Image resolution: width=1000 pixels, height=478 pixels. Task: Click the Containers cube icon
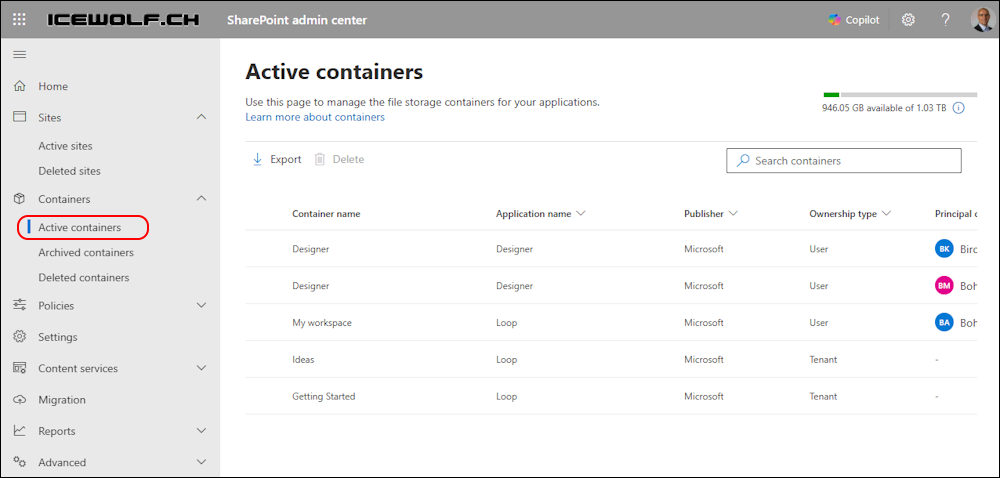(x=20, y=199)
